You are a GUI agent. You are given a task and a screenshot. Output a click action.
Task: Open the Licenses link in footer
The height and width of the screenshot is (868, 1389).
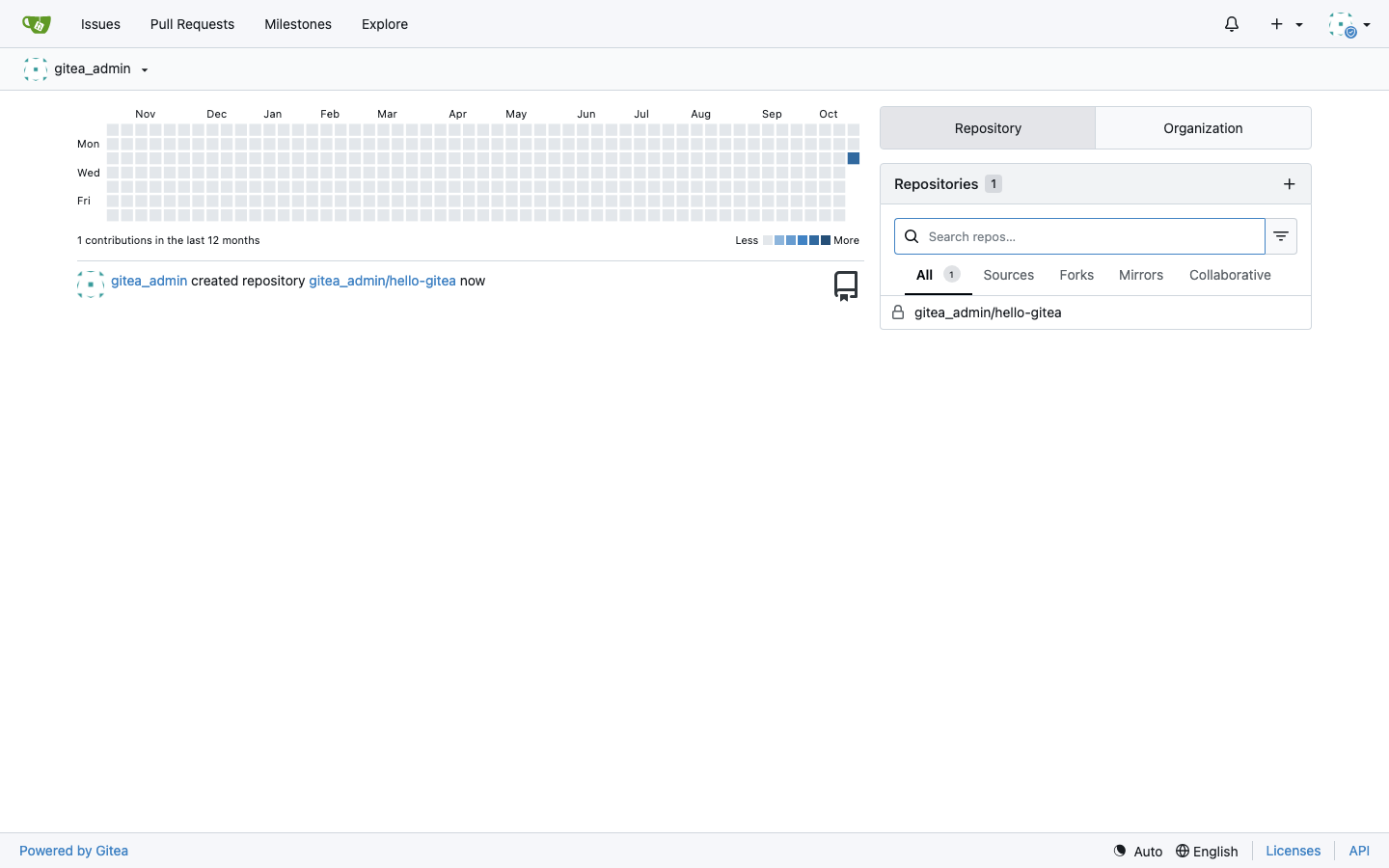click(x=1293, y=851)
